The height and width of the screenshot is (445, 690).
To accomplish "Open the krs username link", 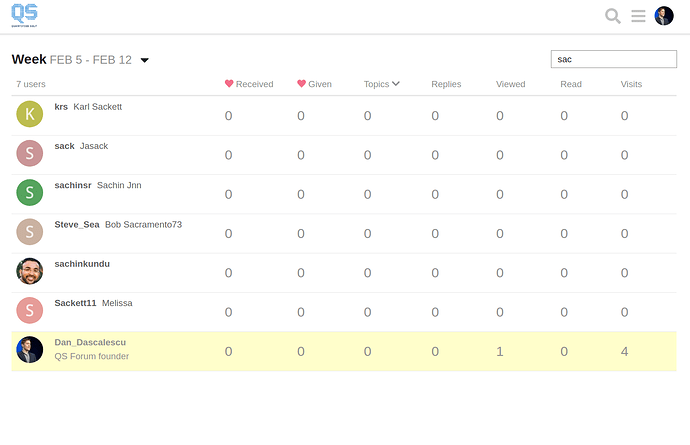I will point(61,107).
